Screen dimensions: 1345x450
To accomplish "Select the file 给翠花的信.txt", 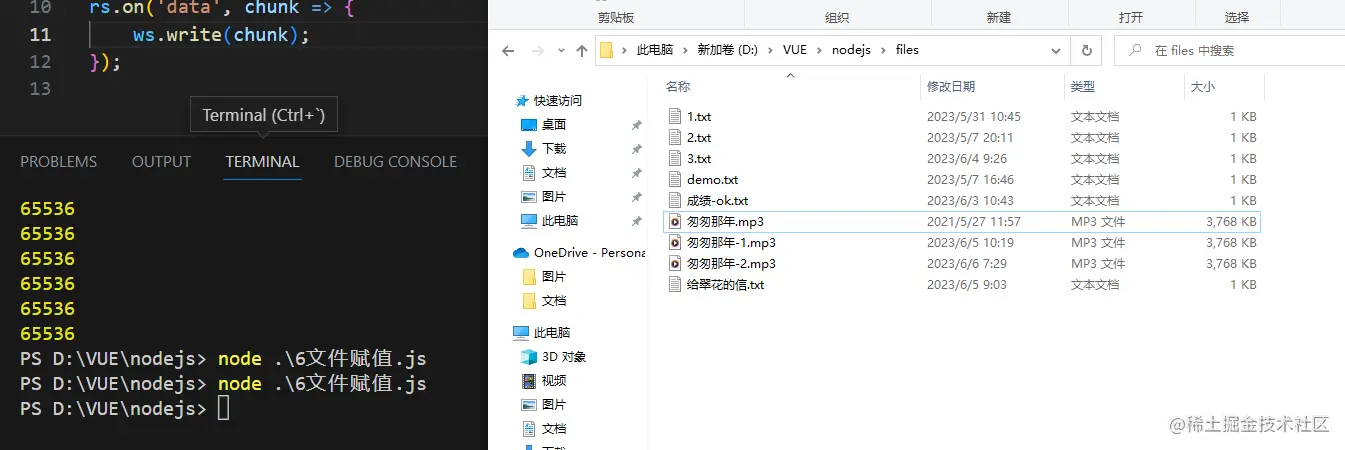I will (725, 284).
